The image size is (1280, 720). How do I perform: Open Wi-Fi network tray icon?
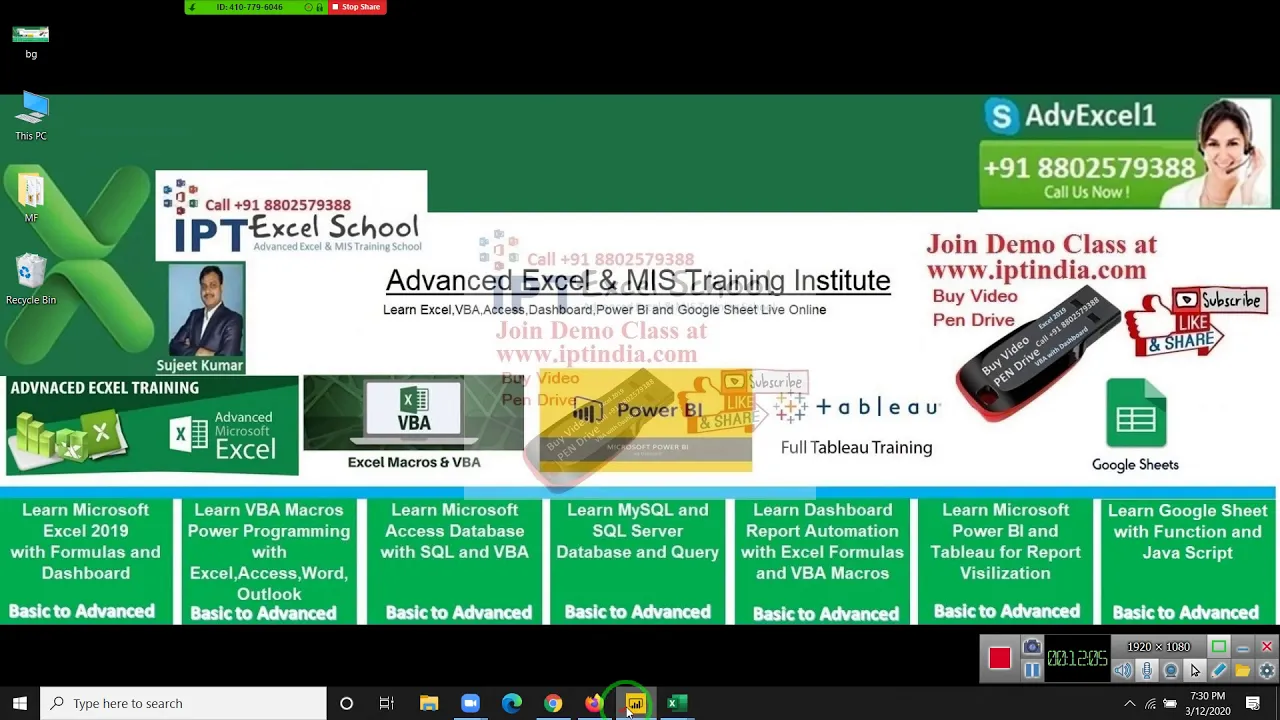click(1150, 703)
